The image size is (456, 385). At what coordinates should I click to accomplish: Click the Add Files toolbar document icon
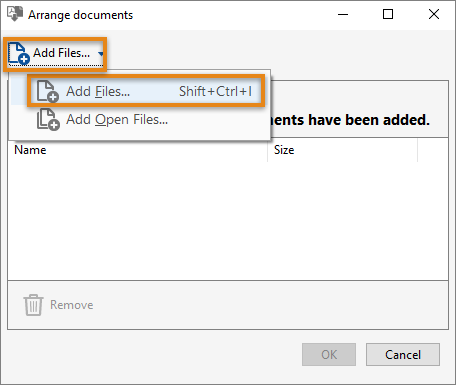[x=19, y=53]
